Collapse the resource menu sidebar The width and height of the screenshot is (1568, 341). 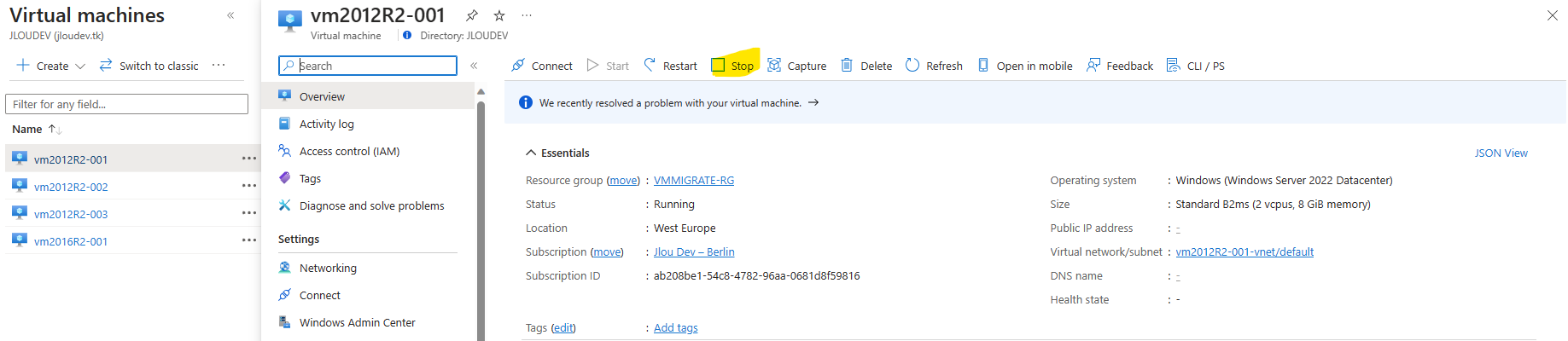pyautogui.click(x=474, y=66)
